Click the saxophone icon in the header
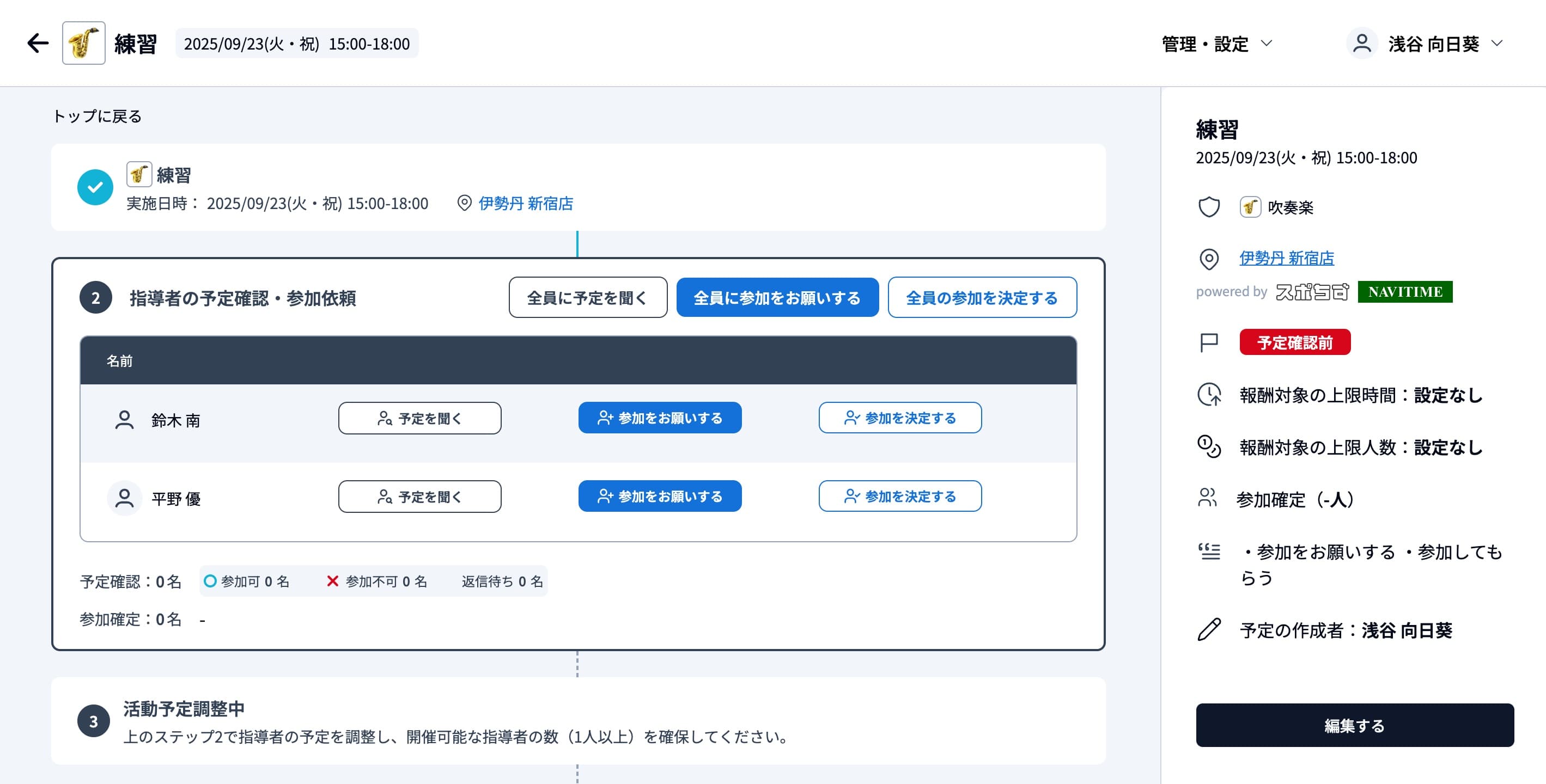The image size is (1546, 784). click(x=83, y=43)
